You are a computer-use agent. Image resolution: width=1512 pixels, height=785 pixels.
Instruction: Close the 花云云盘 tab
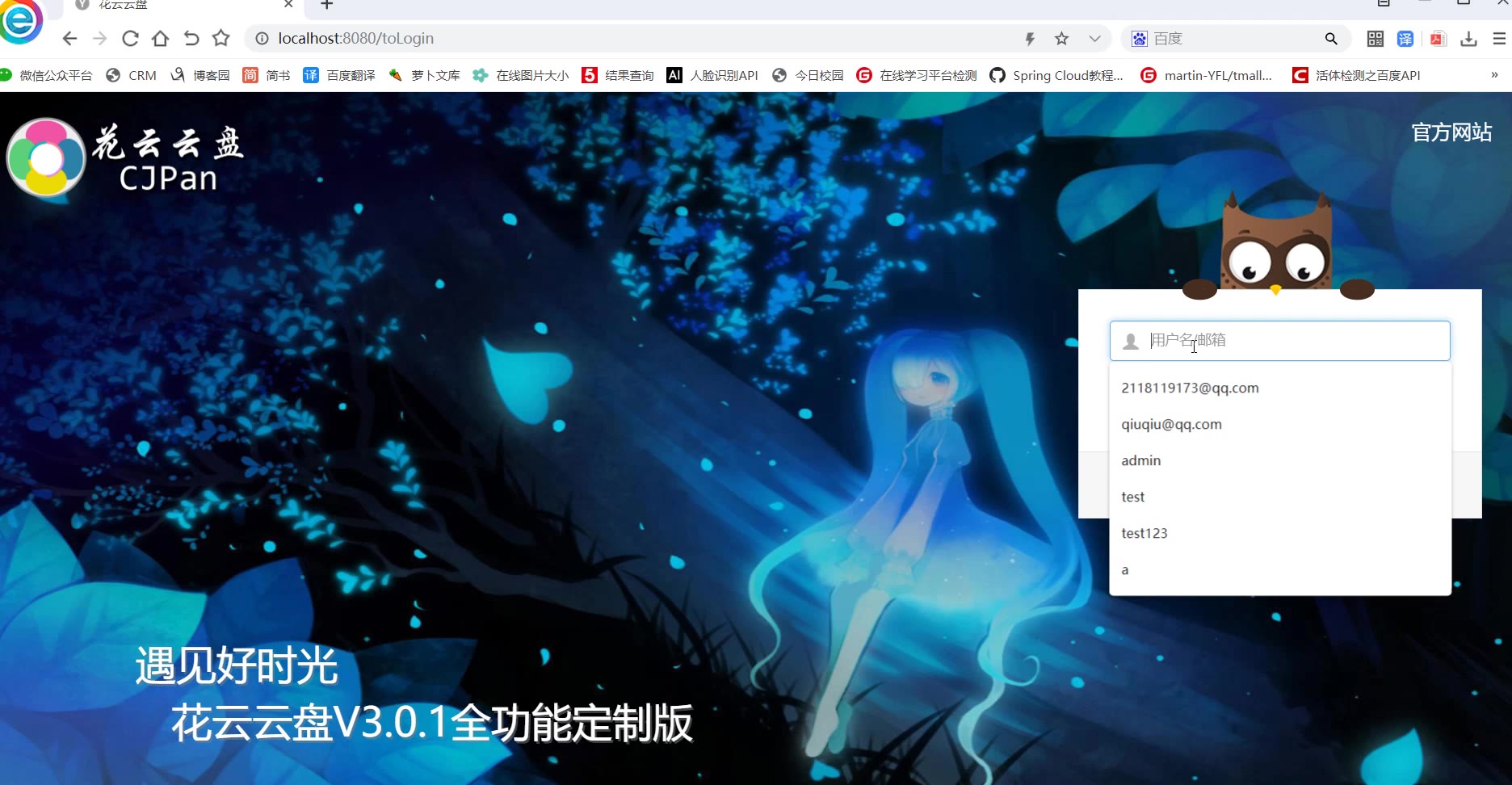click(x=288, y=5)
